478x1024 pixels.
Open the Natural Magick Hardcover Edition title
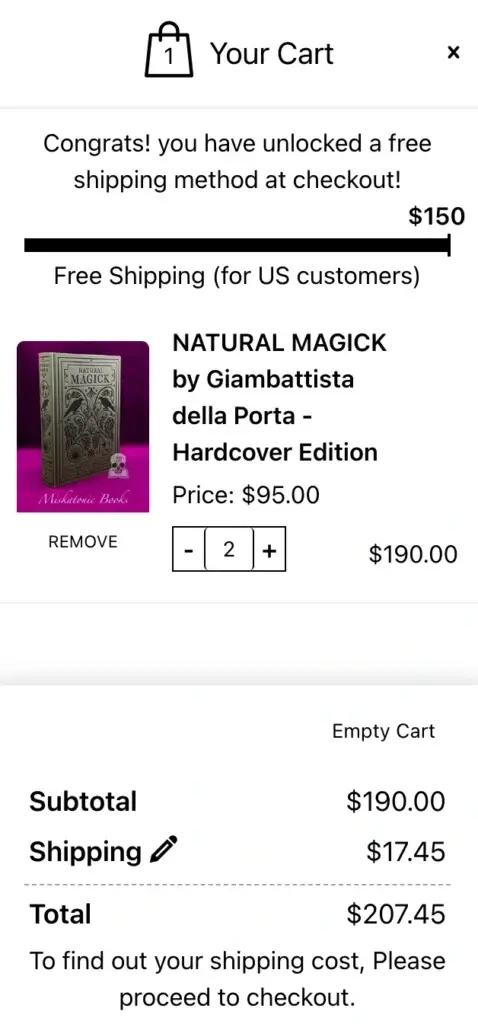pos(279,397)
